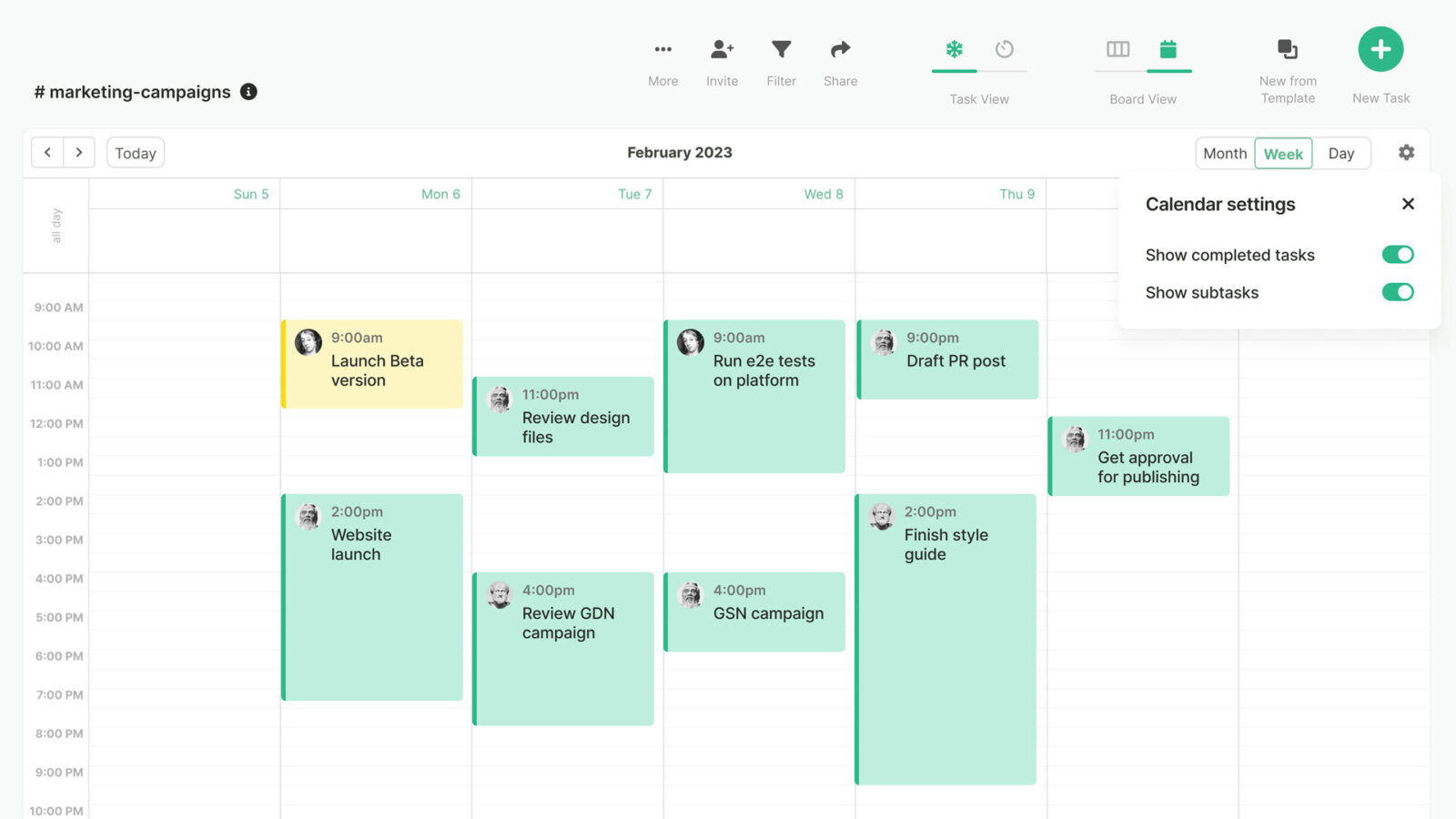The image size is (1456, 819).
Task: Create a New Task with plus button
Action: tap(1380, 50)
